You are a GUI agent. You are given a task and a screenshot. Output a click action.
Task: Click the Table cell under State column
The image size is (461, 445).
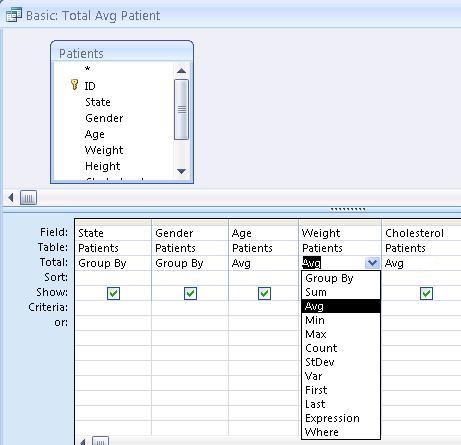(113, 248)
